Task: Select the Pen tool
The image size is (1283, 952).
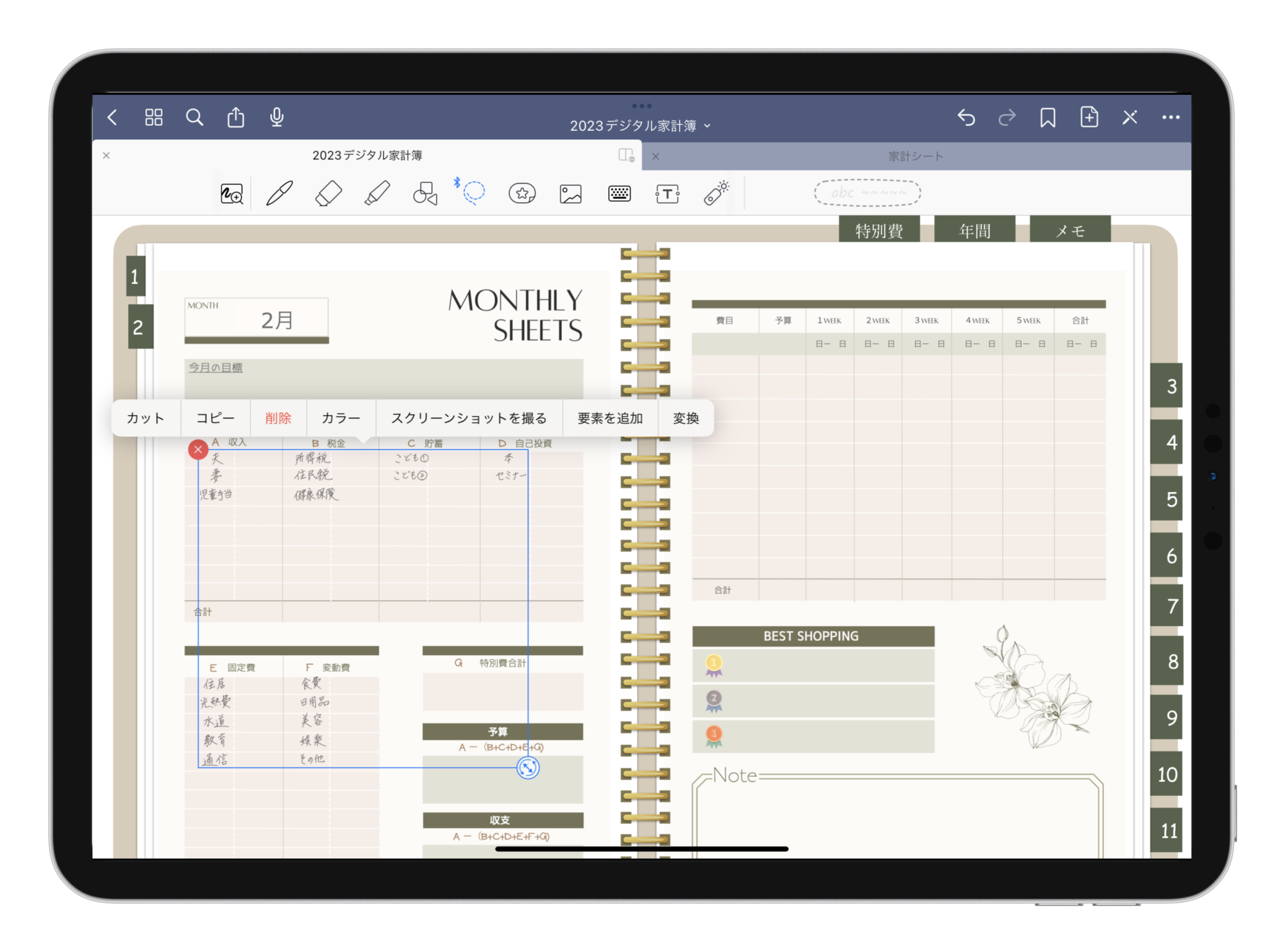Action: coord(280,193)
